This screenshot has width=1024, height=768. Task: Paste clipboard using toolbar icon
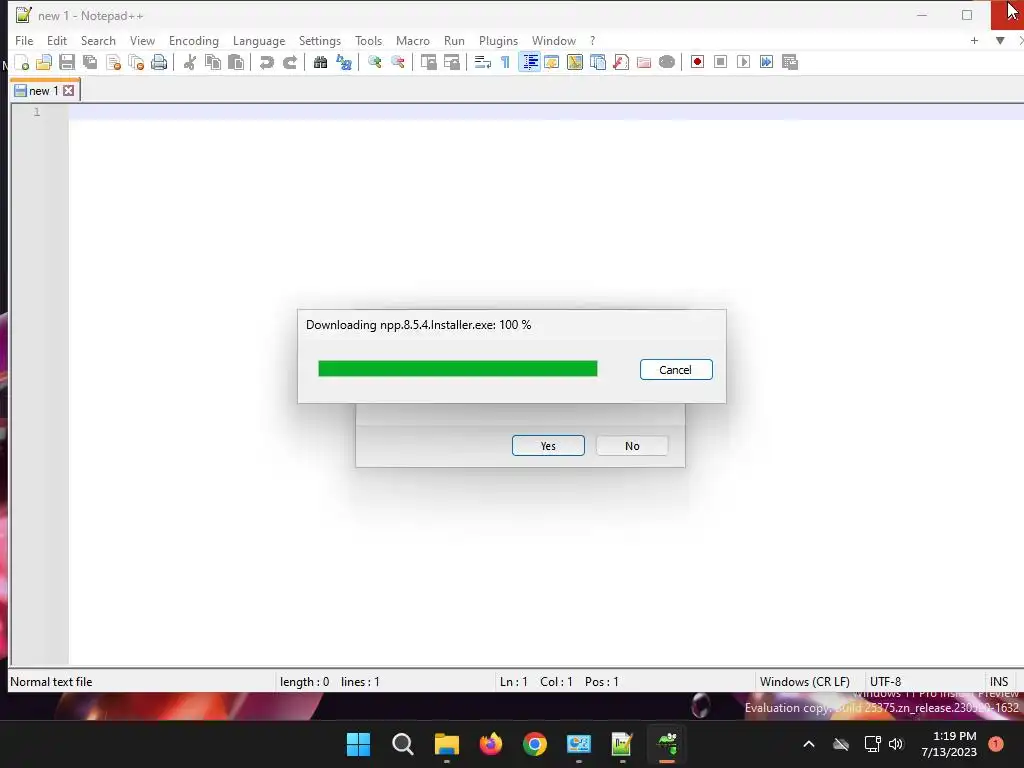point(236,62)
